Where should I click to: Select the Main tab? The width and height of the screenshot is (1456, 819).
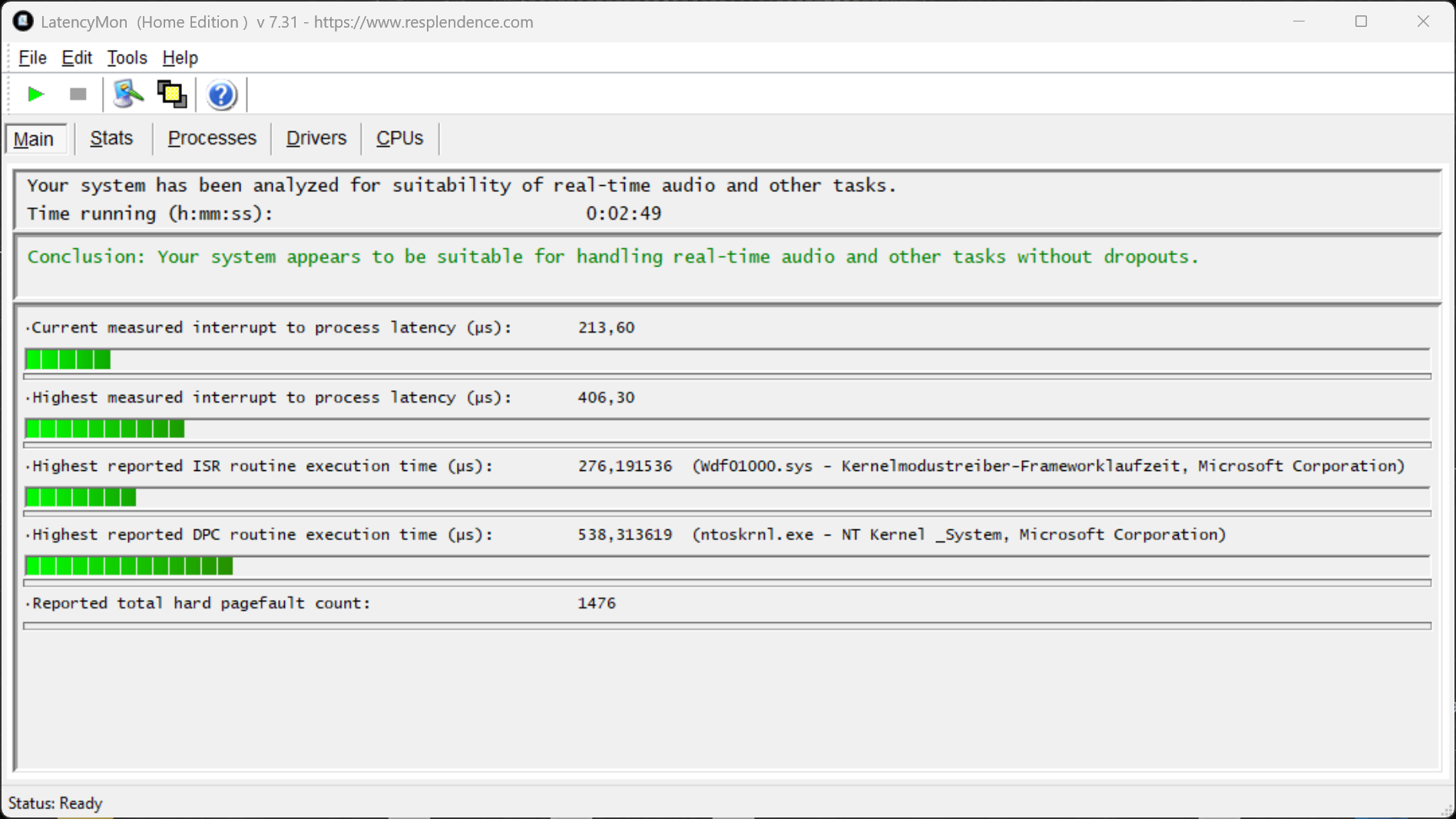point(34,139)
